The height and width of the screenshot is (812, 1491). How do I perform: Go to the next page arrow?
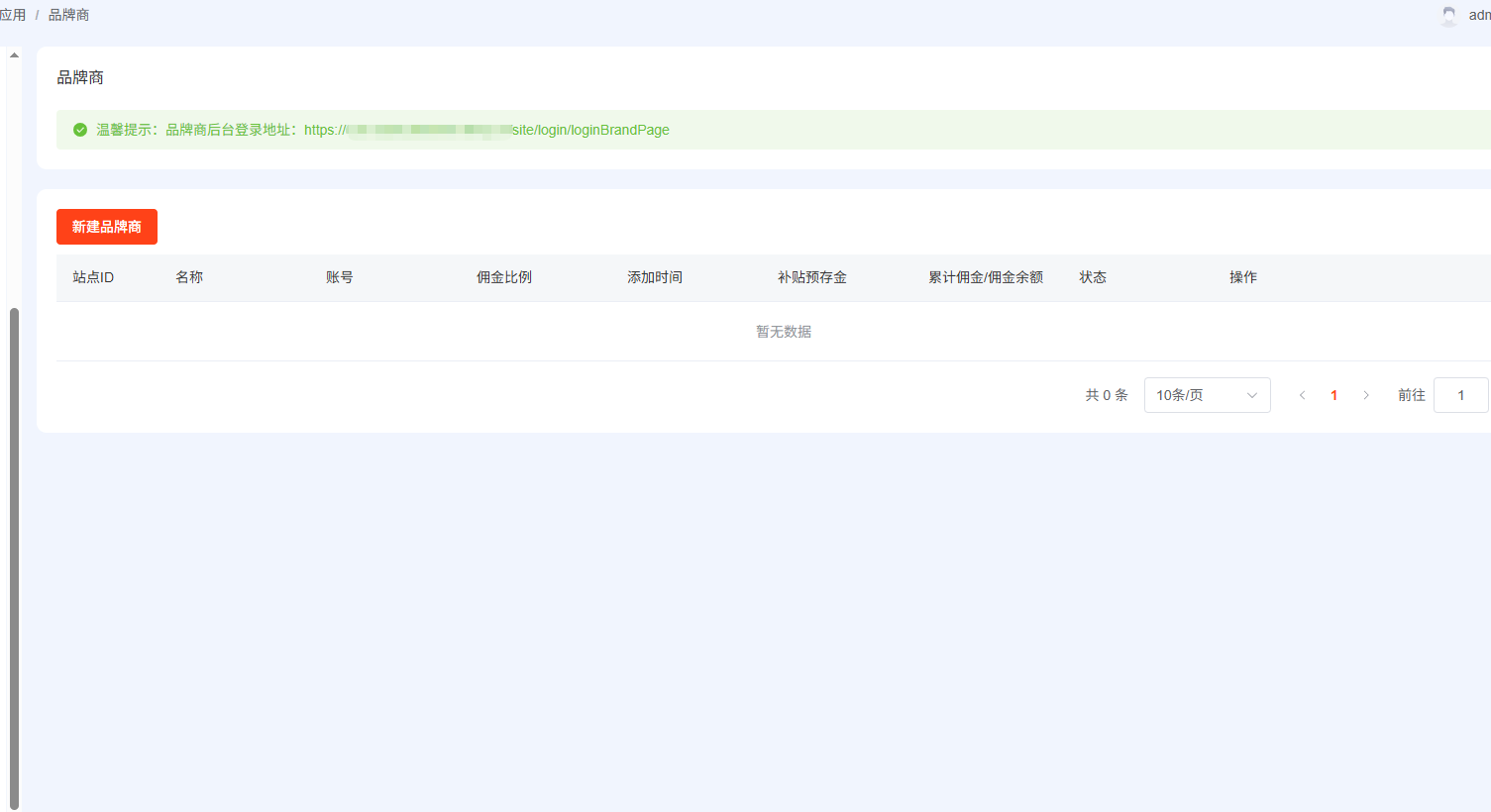click(1366, 395)
